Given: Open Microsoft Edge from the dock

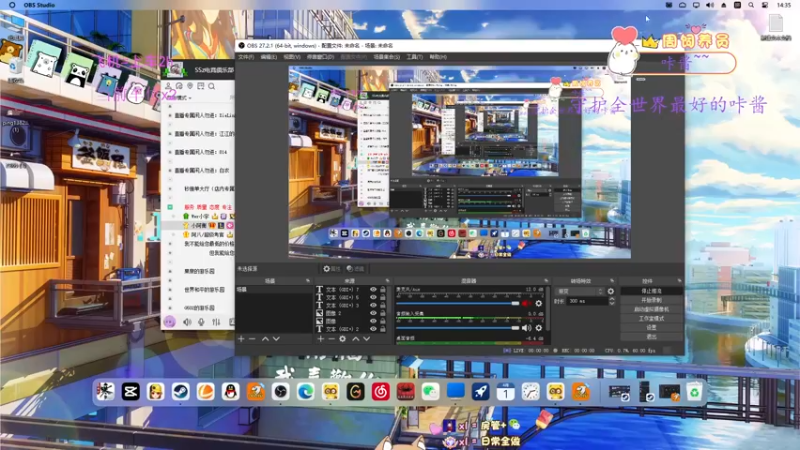Looking at the screenshot, I should tap(305, 392).
